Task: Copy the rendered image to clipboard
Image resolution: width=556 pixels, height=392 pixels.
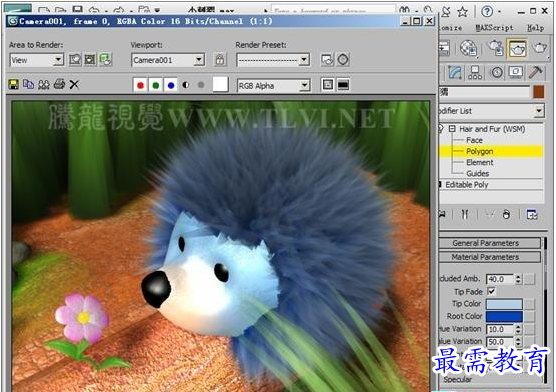Action: point(28,84)
